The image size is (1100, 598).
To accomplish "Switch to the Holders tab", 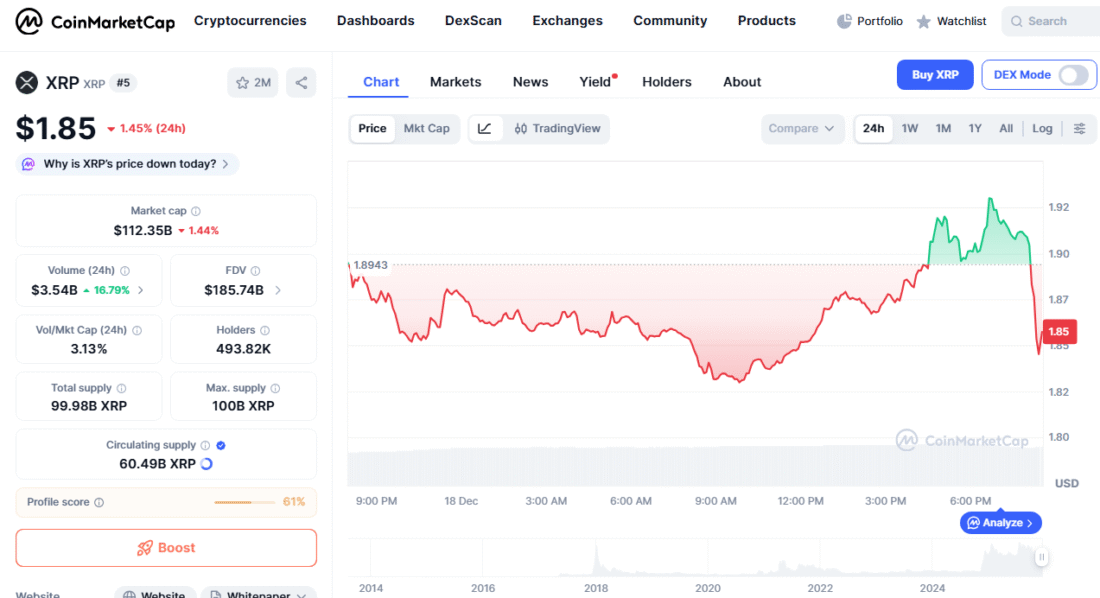I will (x=666, y=82).
